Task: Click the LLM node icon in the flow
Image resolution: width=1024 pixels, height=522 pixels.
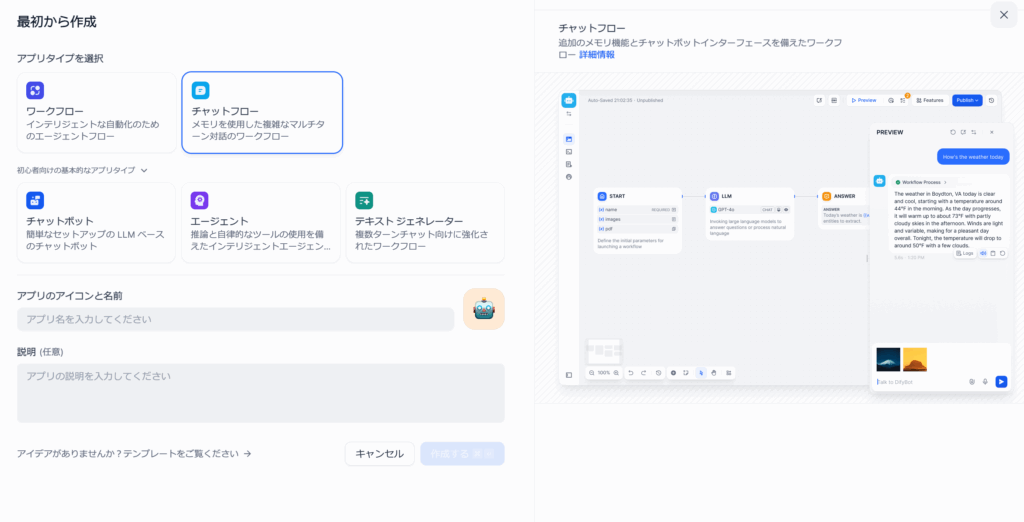Action: pyautogui.click(x=713, y=196)
